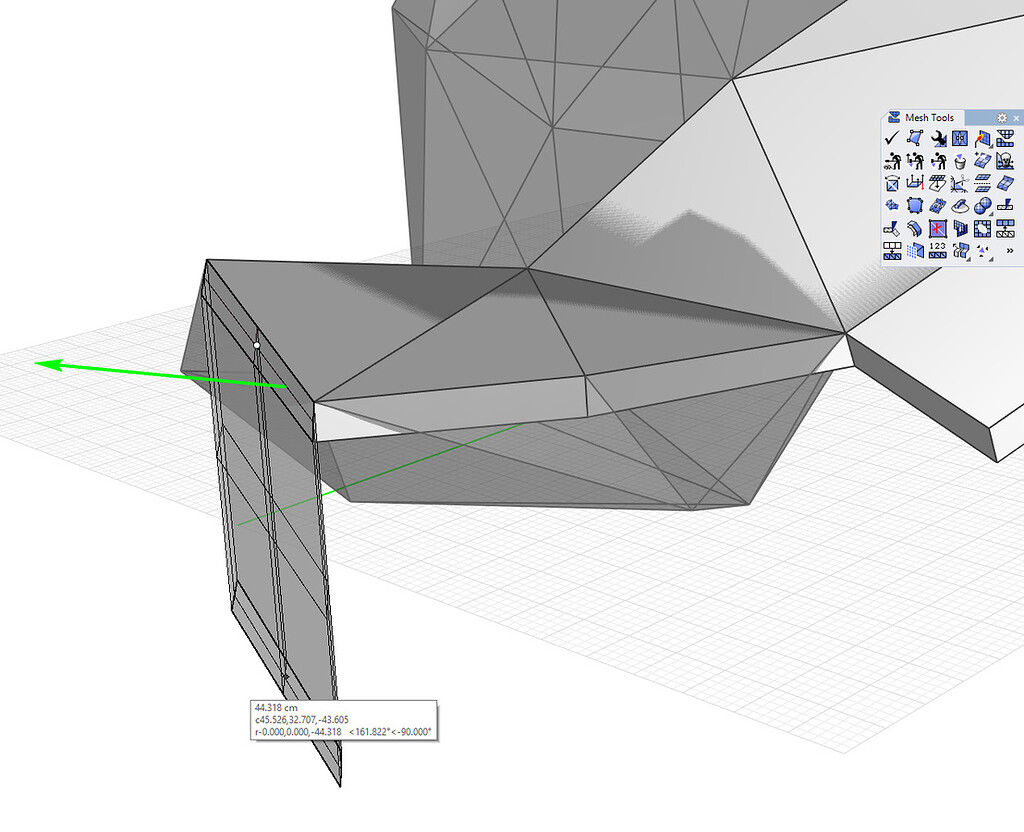Viewport: 1024px width, 832px height.
Task: Click the Mesh Tools tab title
Action: click(930, 117)
